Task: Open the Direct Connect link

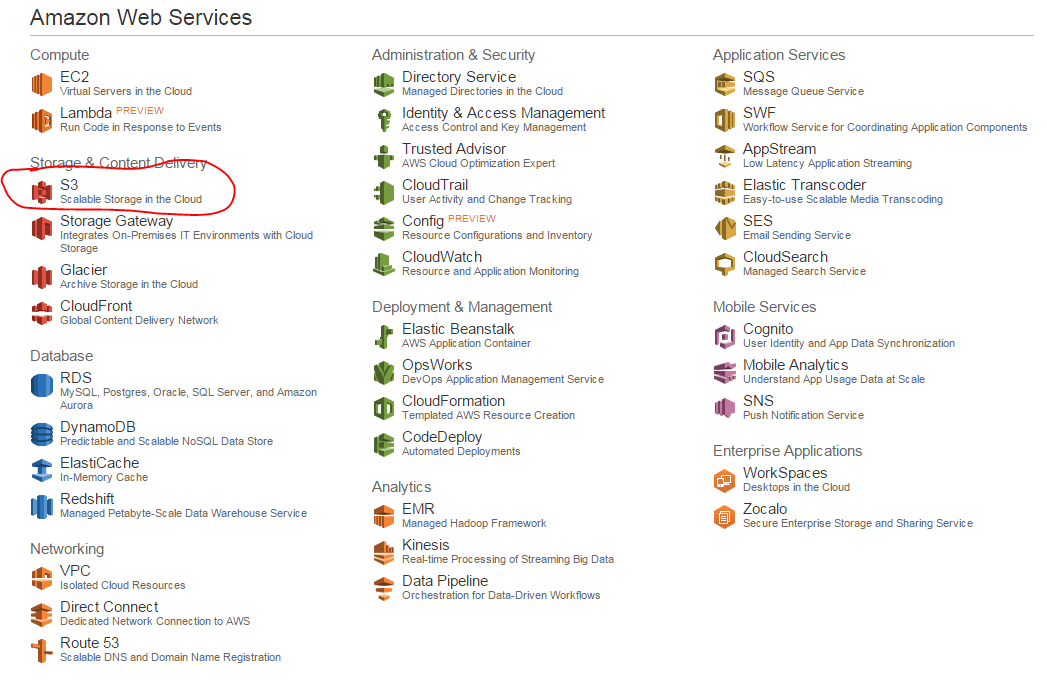Action: tap(109, 607)
